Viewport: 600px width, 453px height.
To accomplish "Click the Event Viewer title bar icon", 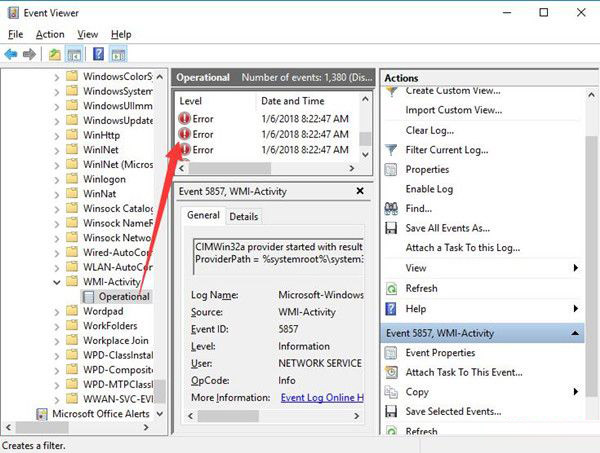I will pos(13,13).
